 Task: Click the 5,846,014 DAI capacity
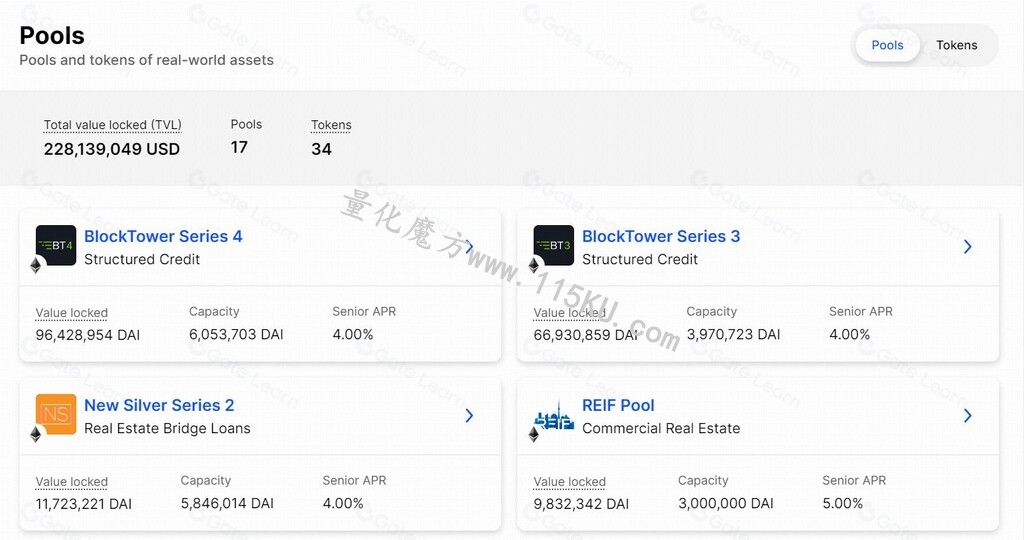[x=227, y=503]
